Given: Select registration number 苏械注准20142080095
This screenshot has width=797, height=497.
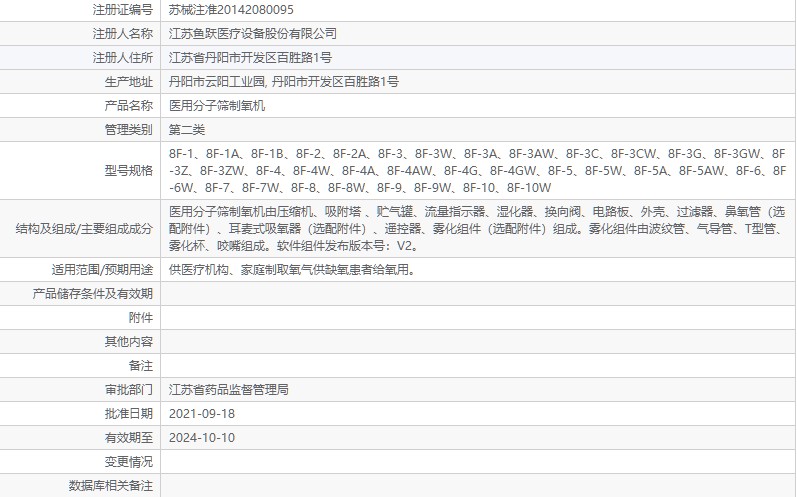Looking at the screenshot, I should point(231,10).
